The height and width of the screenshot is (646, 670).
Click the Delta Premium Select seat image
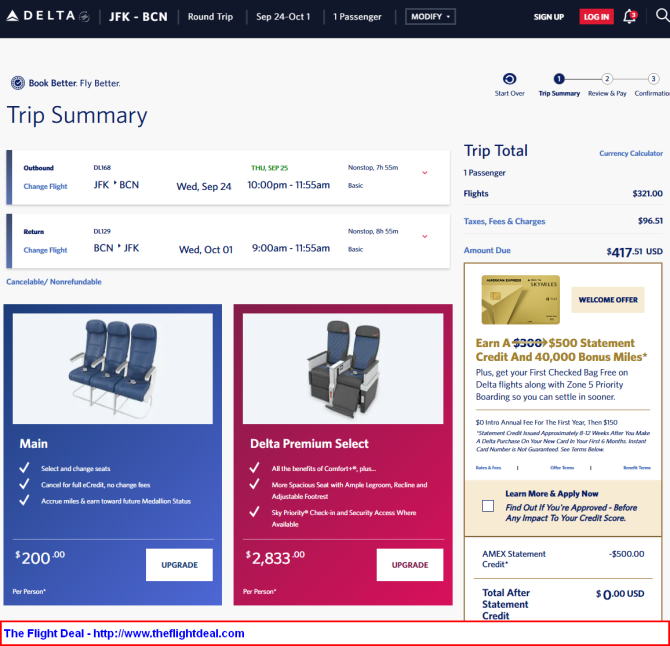(x=343, y=369)
